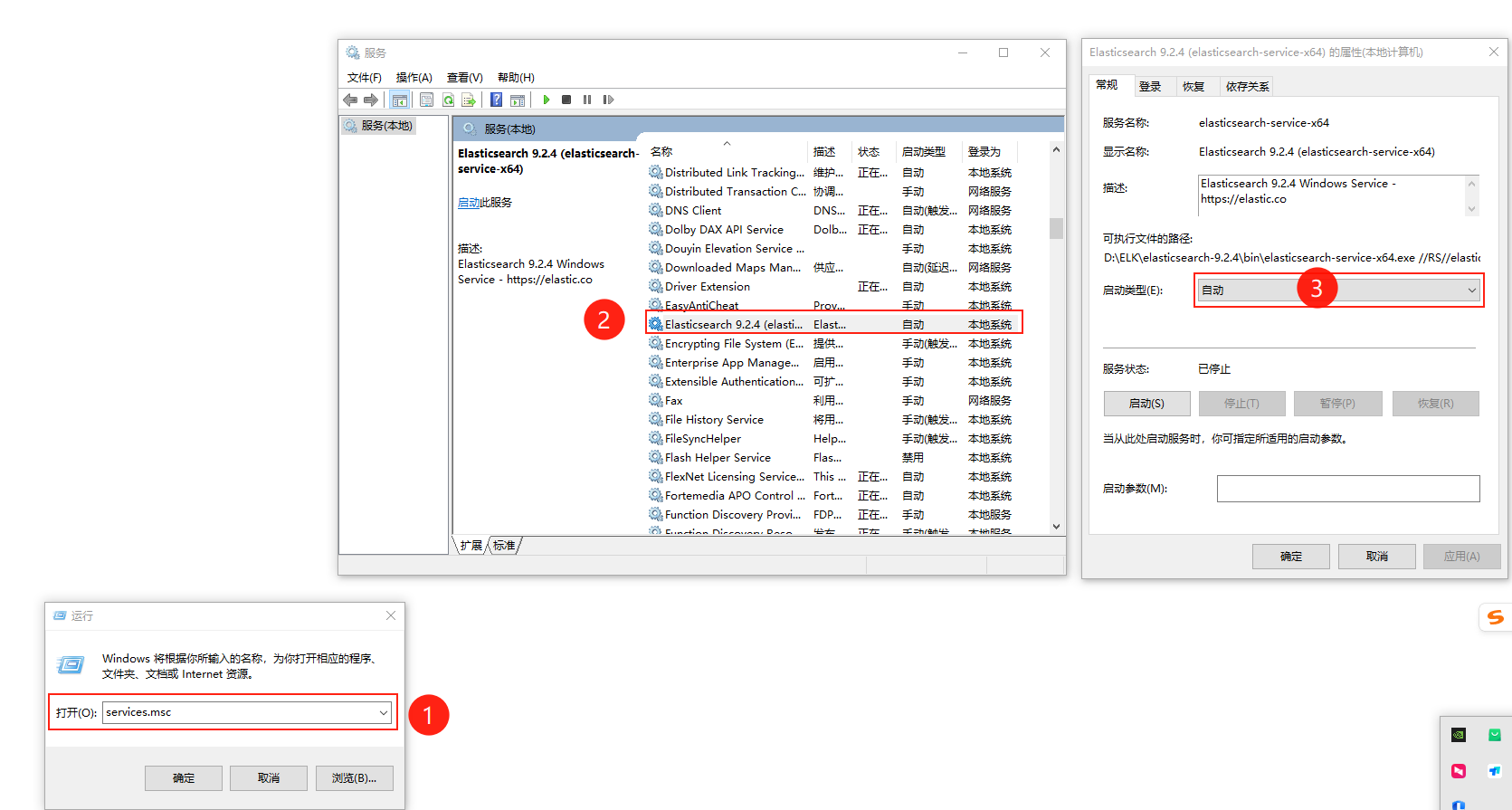Click the Stop Service square icon
The height and width of the screenshot is (810, 1512).
pos(566,100)
